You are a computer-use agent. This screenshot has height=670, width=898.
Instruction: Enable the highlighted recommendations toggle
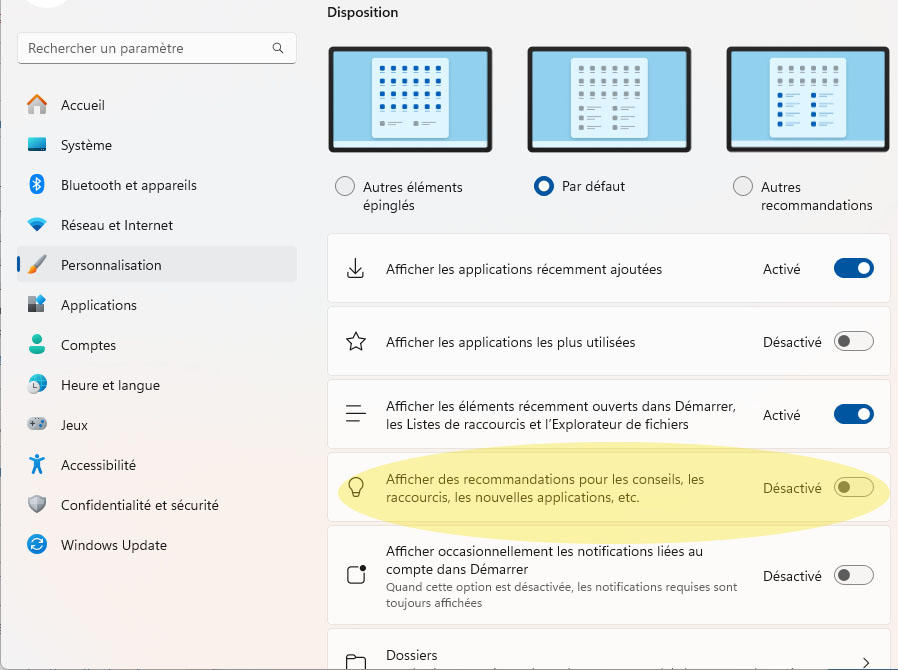853,487
